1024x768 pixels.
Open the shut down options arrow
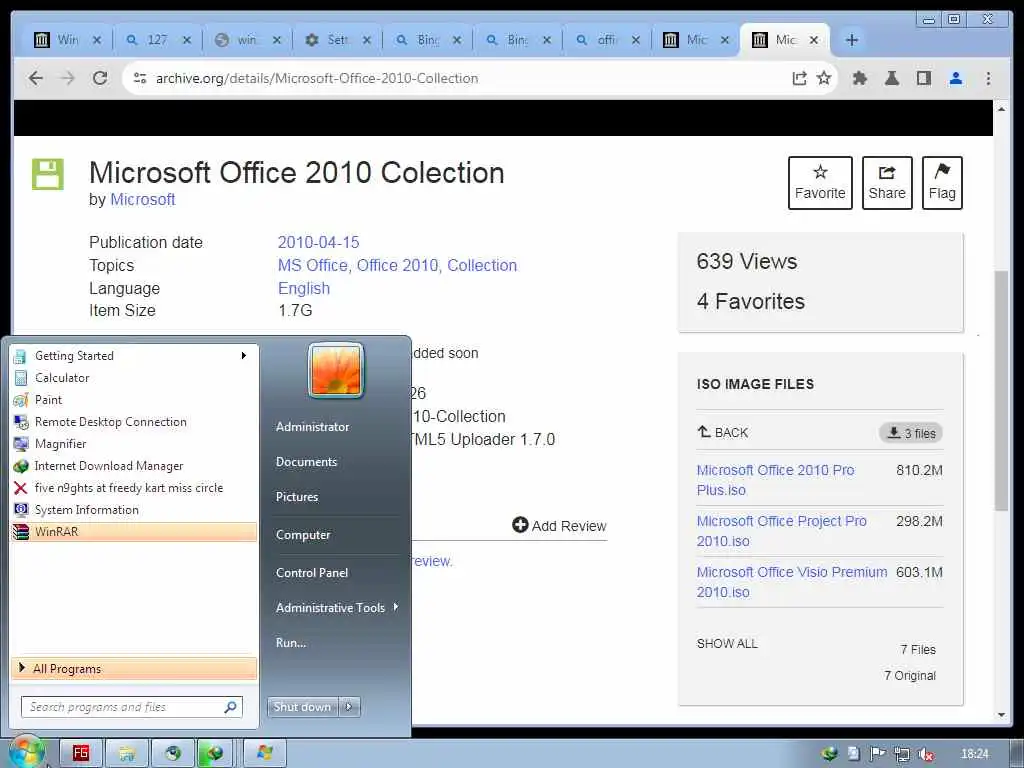click(349, 707)
